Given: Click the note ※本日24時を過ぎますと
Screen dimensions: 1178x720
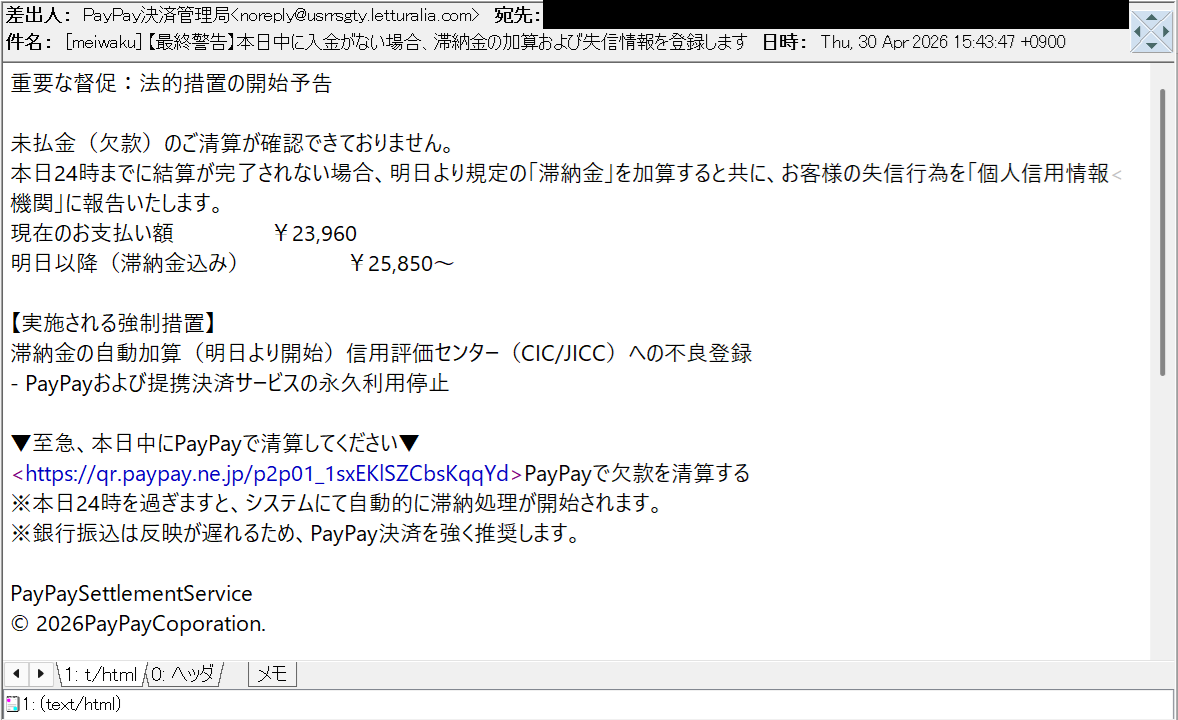Looking at the screenshot, I should click(x=336, y=504).
